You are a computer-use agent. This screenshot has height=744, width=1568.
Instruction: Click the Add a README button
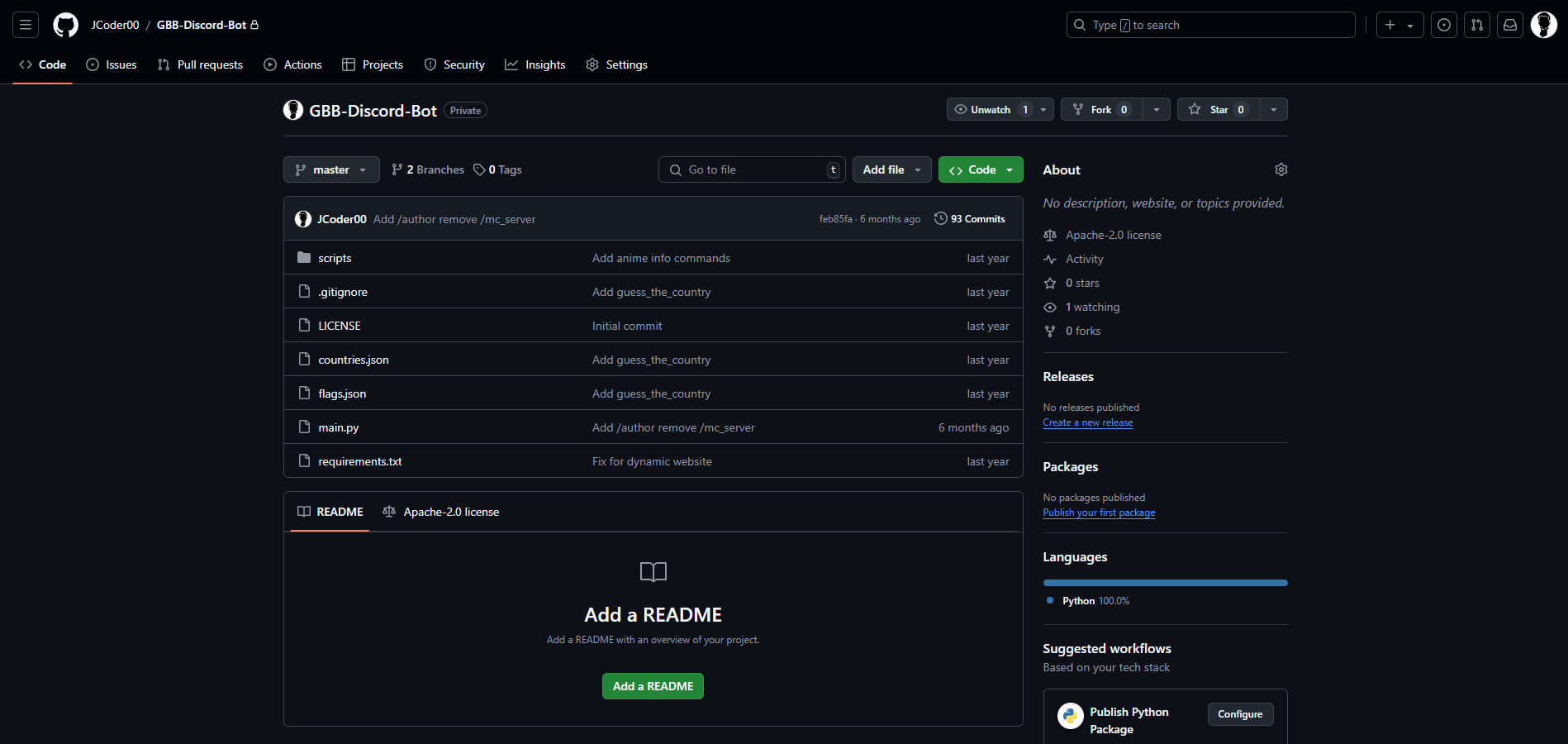click(x=653, y=685)
